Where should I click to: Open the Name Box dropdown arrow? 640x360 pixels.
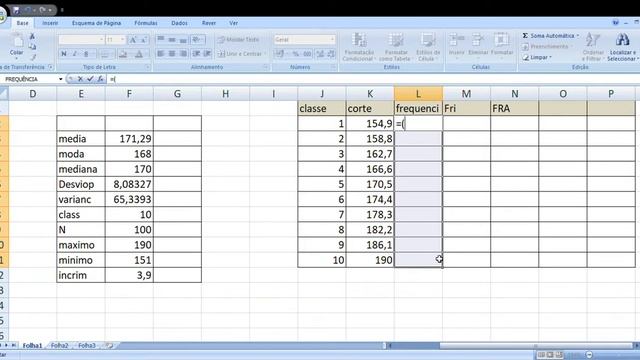point(61,79)
